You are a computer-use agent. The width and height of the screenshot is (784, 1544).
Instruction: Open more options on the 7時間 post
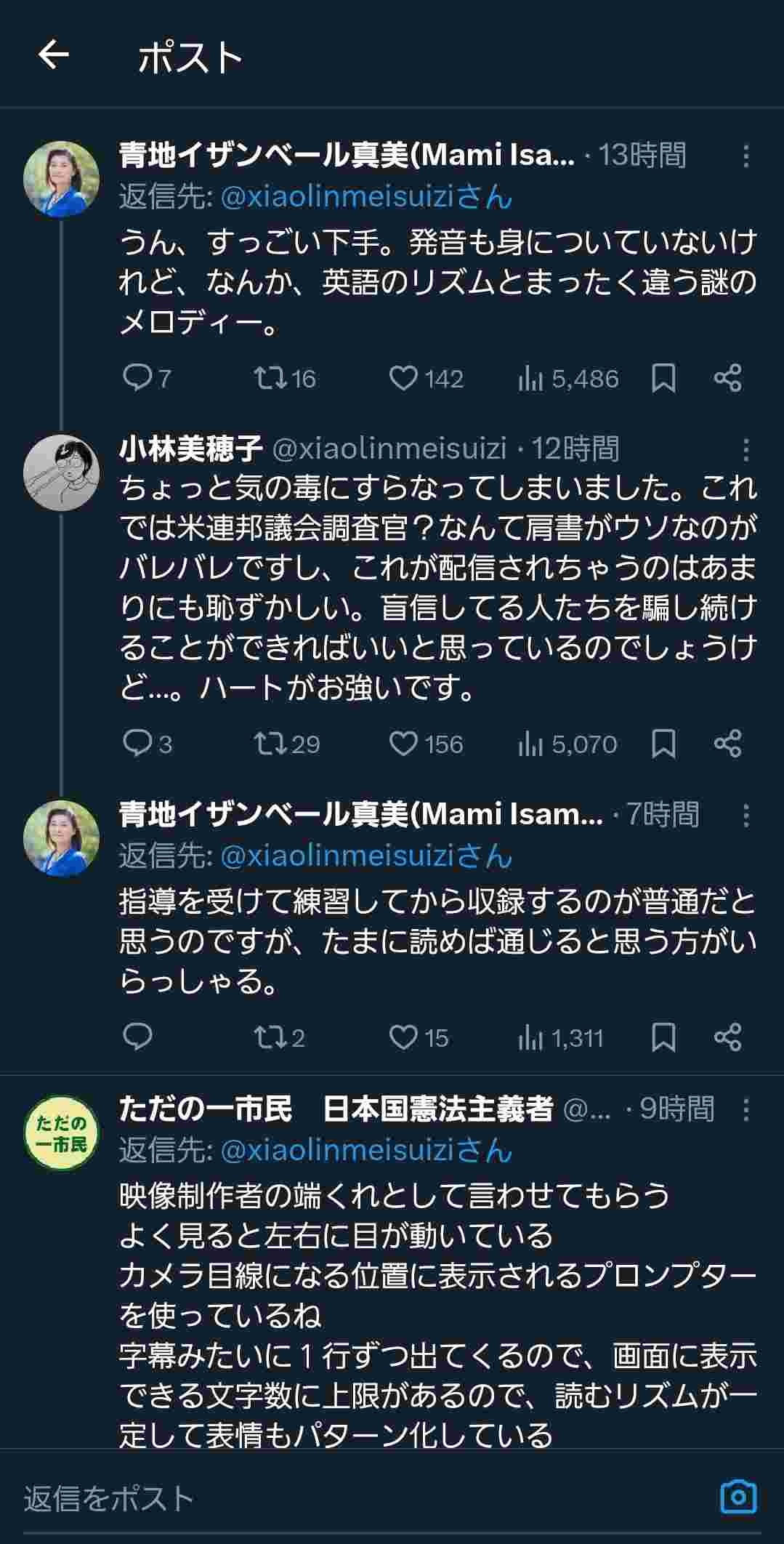tap(746, 816)
